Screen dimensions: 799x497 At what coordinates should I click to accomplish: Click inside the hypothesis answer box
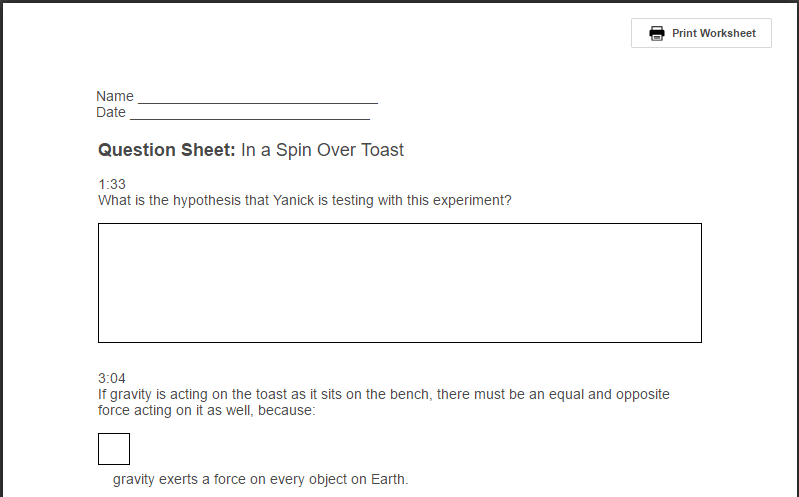pos(399,283)
